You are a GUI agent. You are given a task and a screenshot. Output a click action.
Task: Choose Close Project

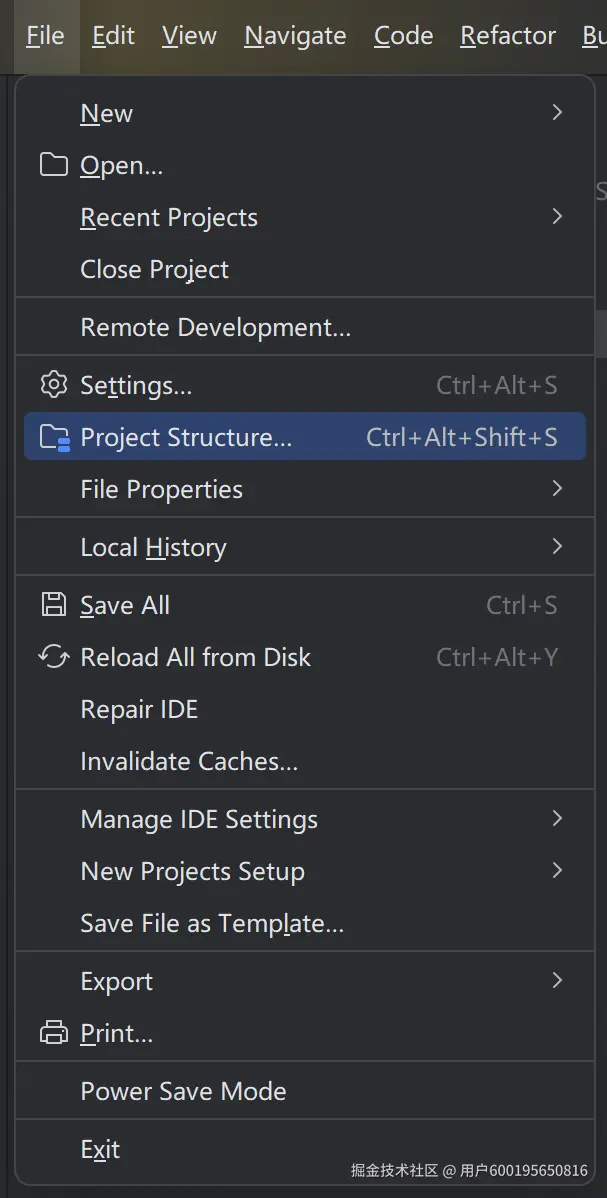click(x=154, y=269)
